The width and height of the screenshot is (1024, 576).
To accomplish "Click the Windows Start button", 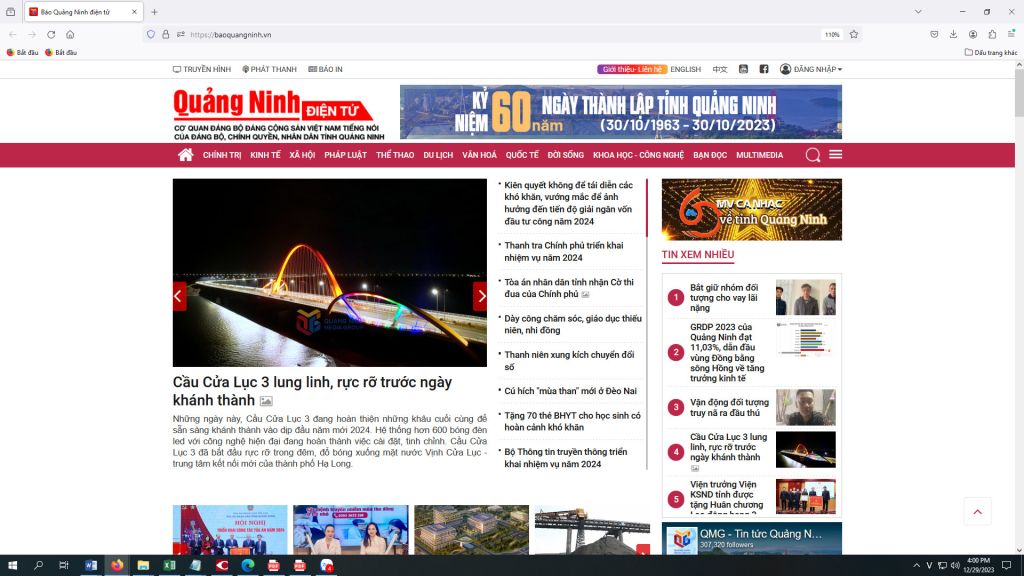I will [12, 566].
